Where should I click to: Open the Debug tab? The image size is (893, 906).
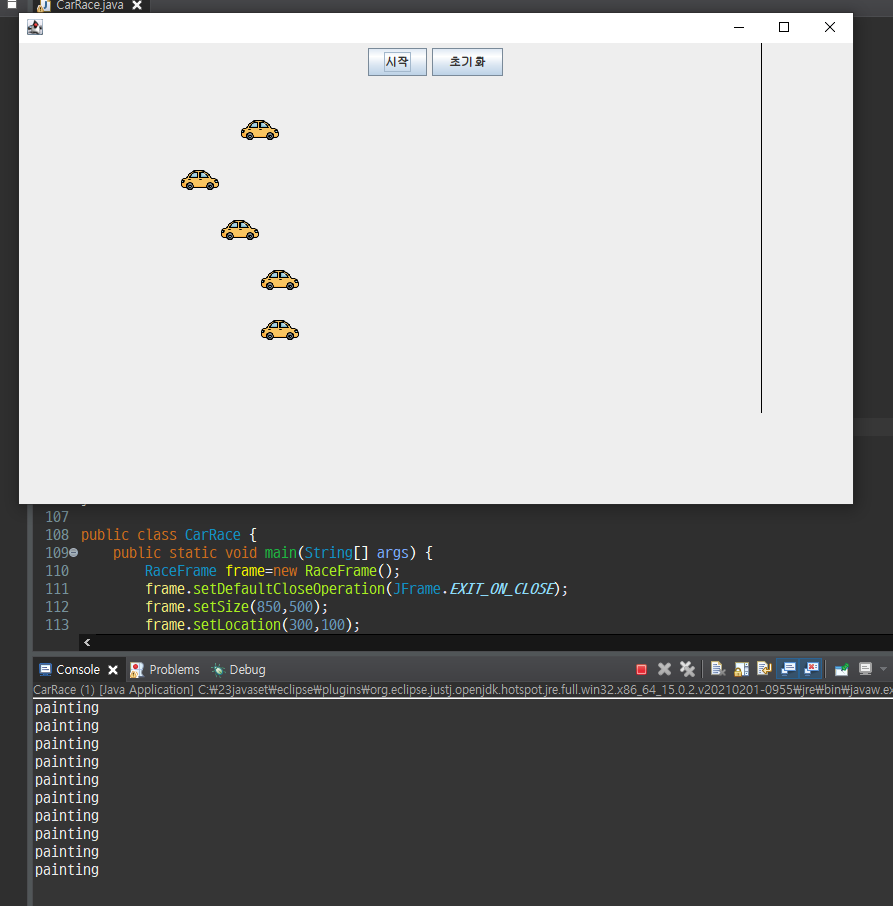pyautogui.click(x=239, y=670)
